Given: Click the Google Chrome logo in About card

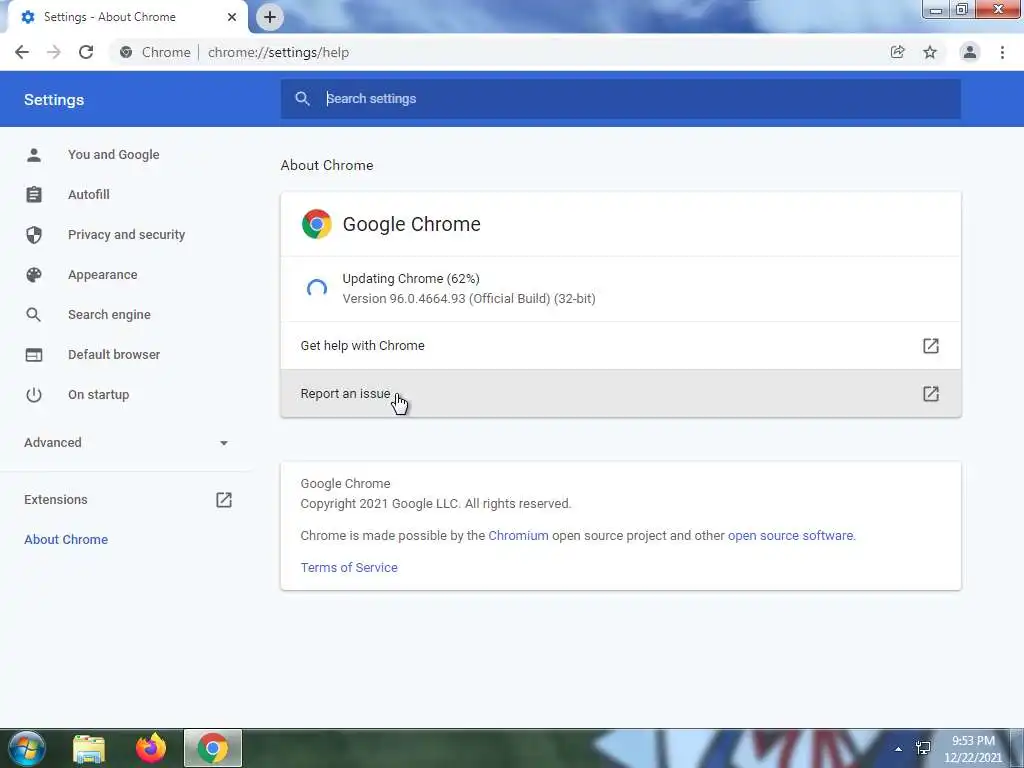Looking at the screenshot, I should pyautogui.click(x=317, y=224).
